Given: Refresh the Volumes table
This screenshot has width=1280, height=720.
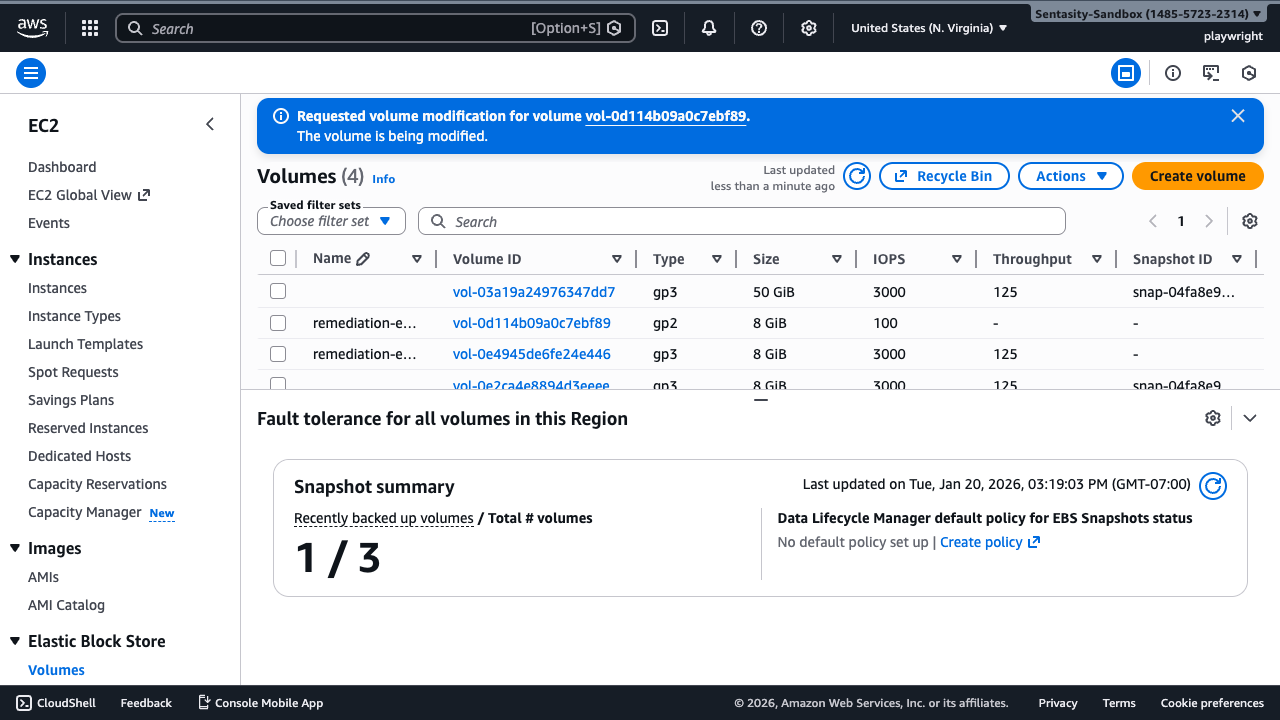Looking at the screenshot, I should coord(857,176).
